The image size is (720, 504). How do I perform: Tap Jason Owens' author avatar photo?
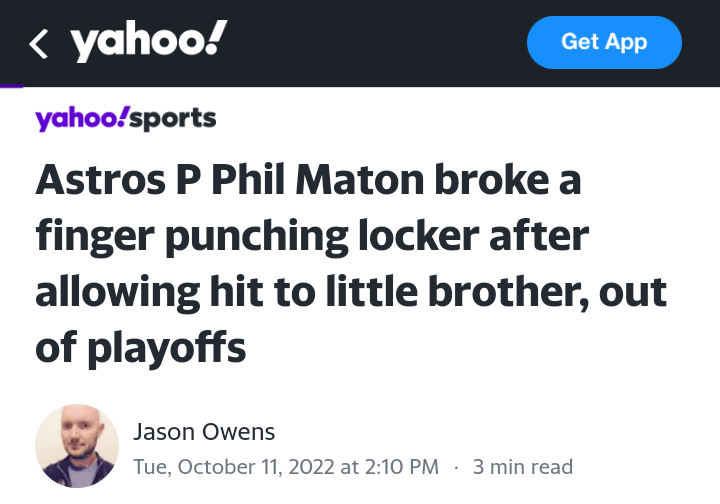(77, 446)
